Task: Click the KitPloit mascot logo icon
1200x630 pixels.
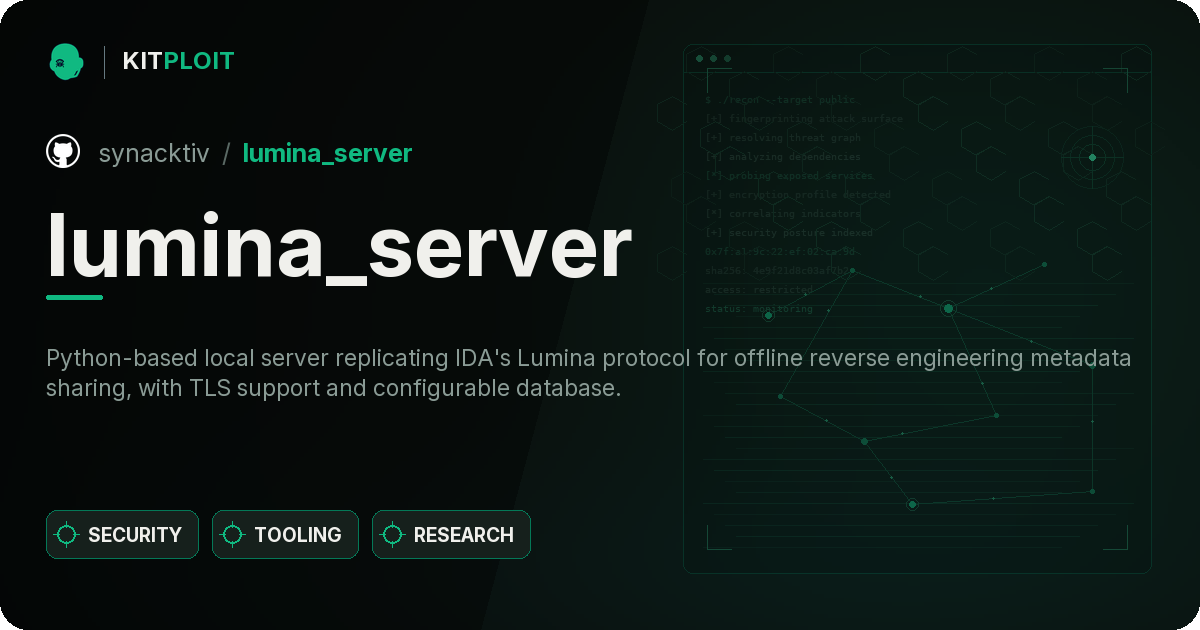Action: pyautogui.click(x=66, y=61)
